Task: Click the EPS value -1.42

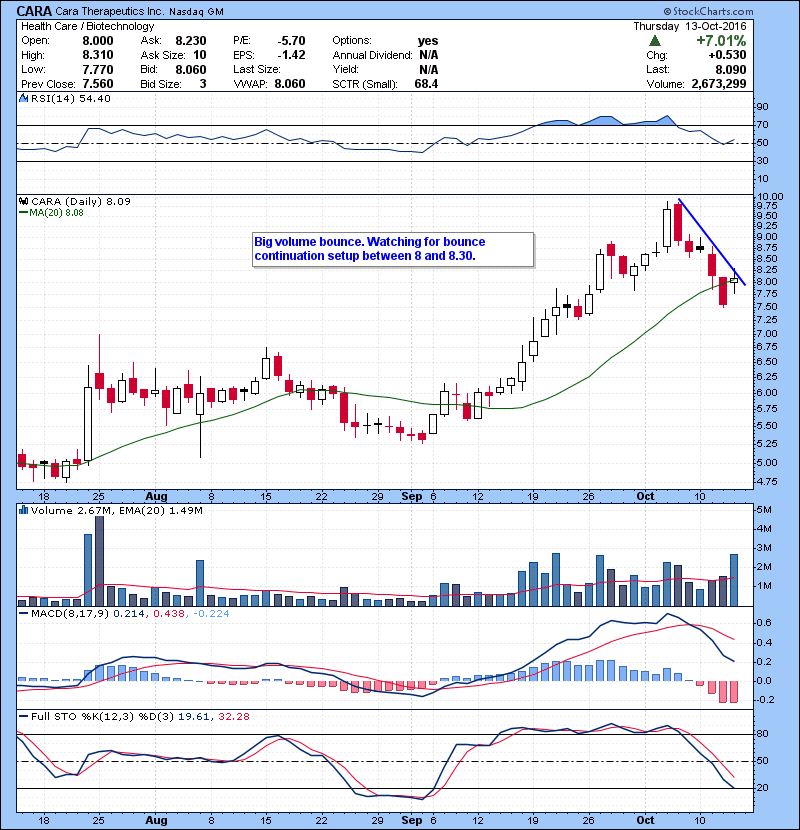Action: tap(291, 55)
